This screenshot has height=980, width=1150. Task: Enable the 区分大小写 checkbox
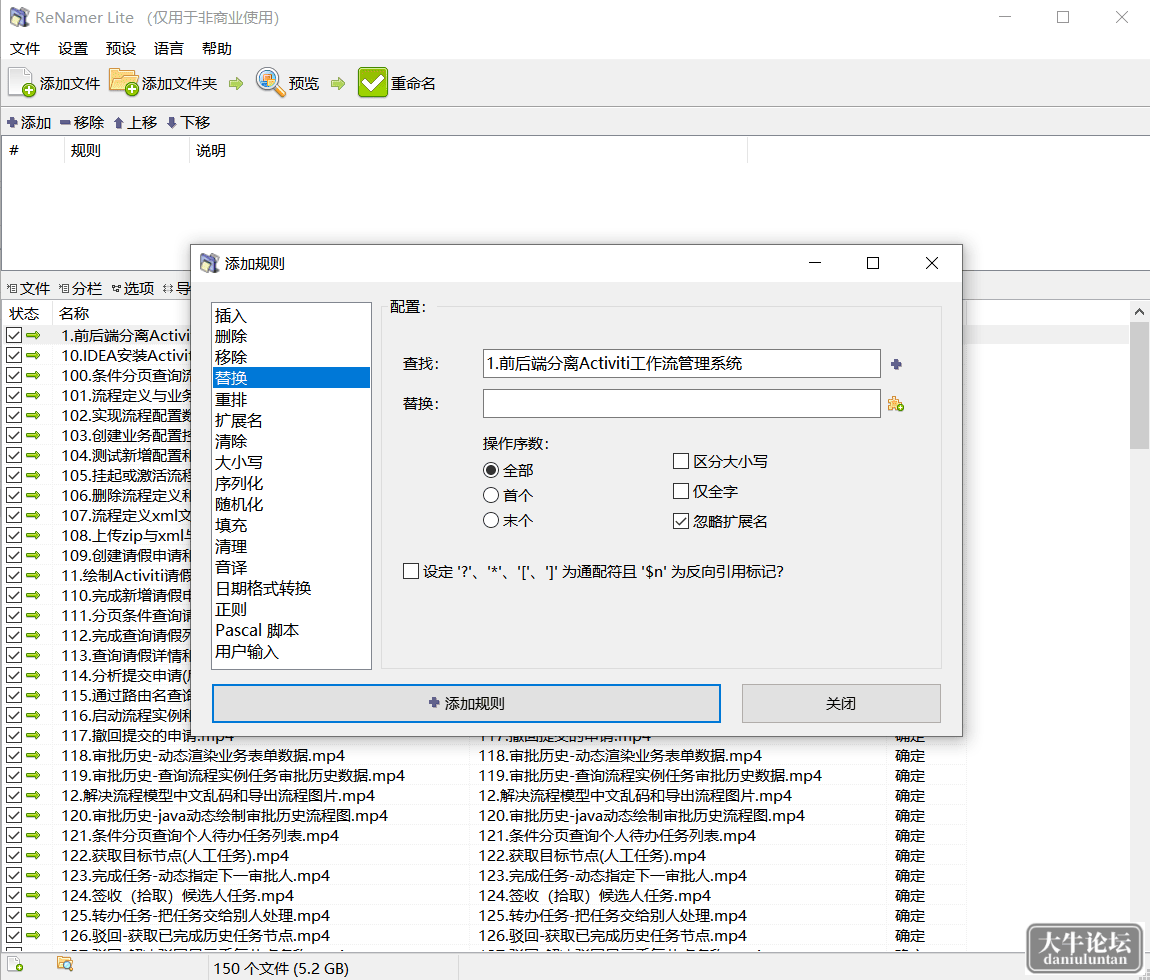[x=681, y=461]
